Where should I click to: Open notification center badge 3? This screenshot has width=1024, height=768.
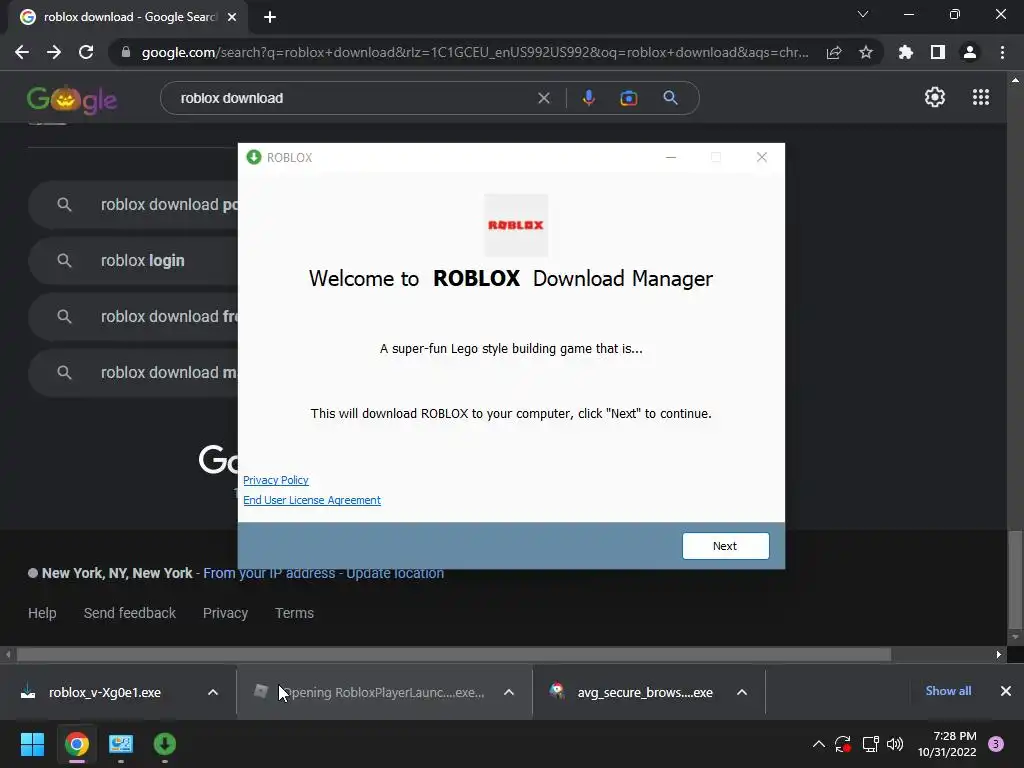pos(996,744)
